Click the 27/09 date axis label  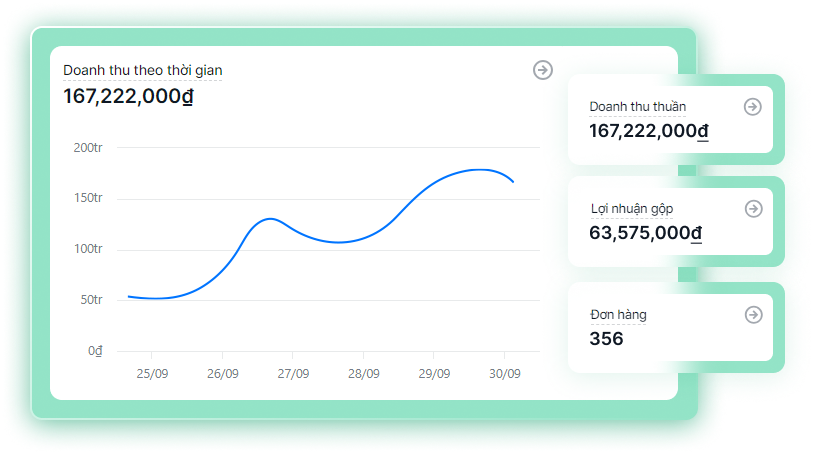click(x=292, y=374)
